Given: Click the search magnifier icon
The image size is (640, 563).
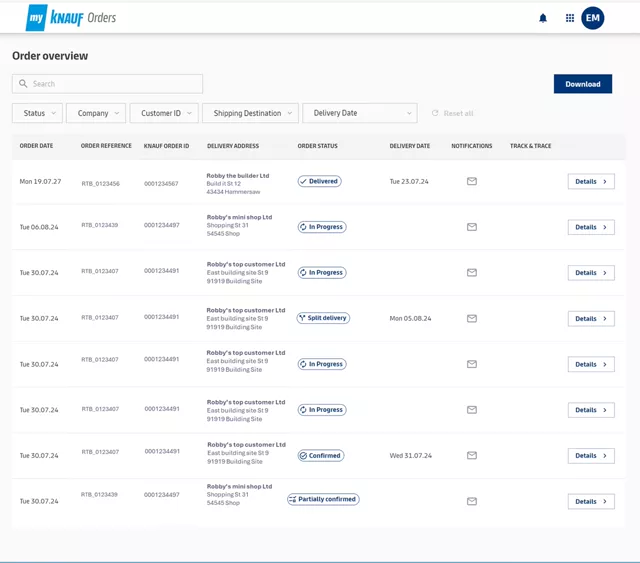Looking at the screenshot, I should (23, 84).
